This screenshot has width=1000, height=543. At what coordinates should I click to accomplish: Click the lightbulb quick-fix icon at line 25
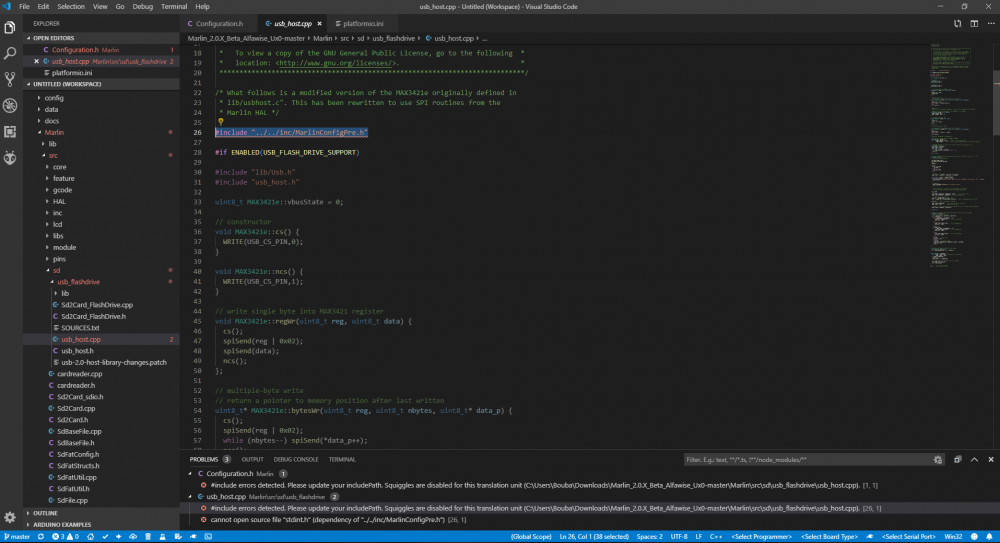pos(221,122)
